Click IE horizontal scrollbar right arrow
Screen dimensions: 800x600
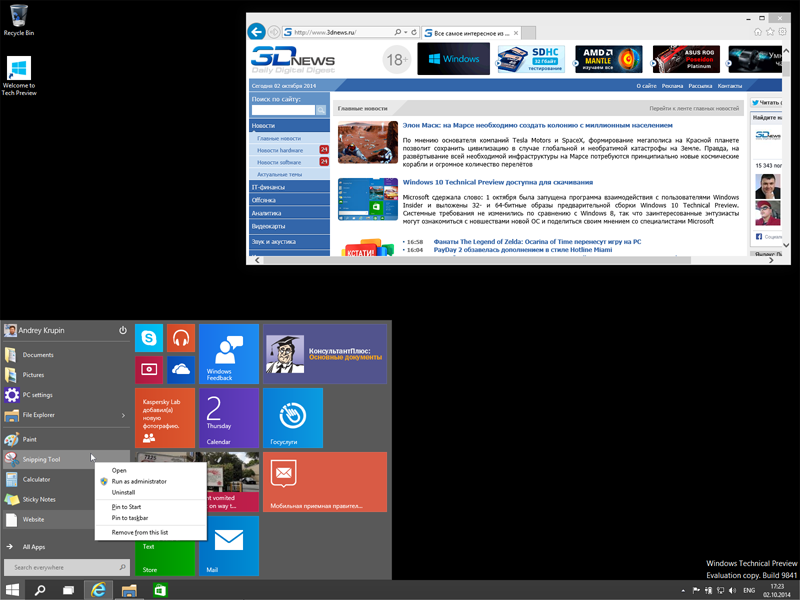[771, 260]
